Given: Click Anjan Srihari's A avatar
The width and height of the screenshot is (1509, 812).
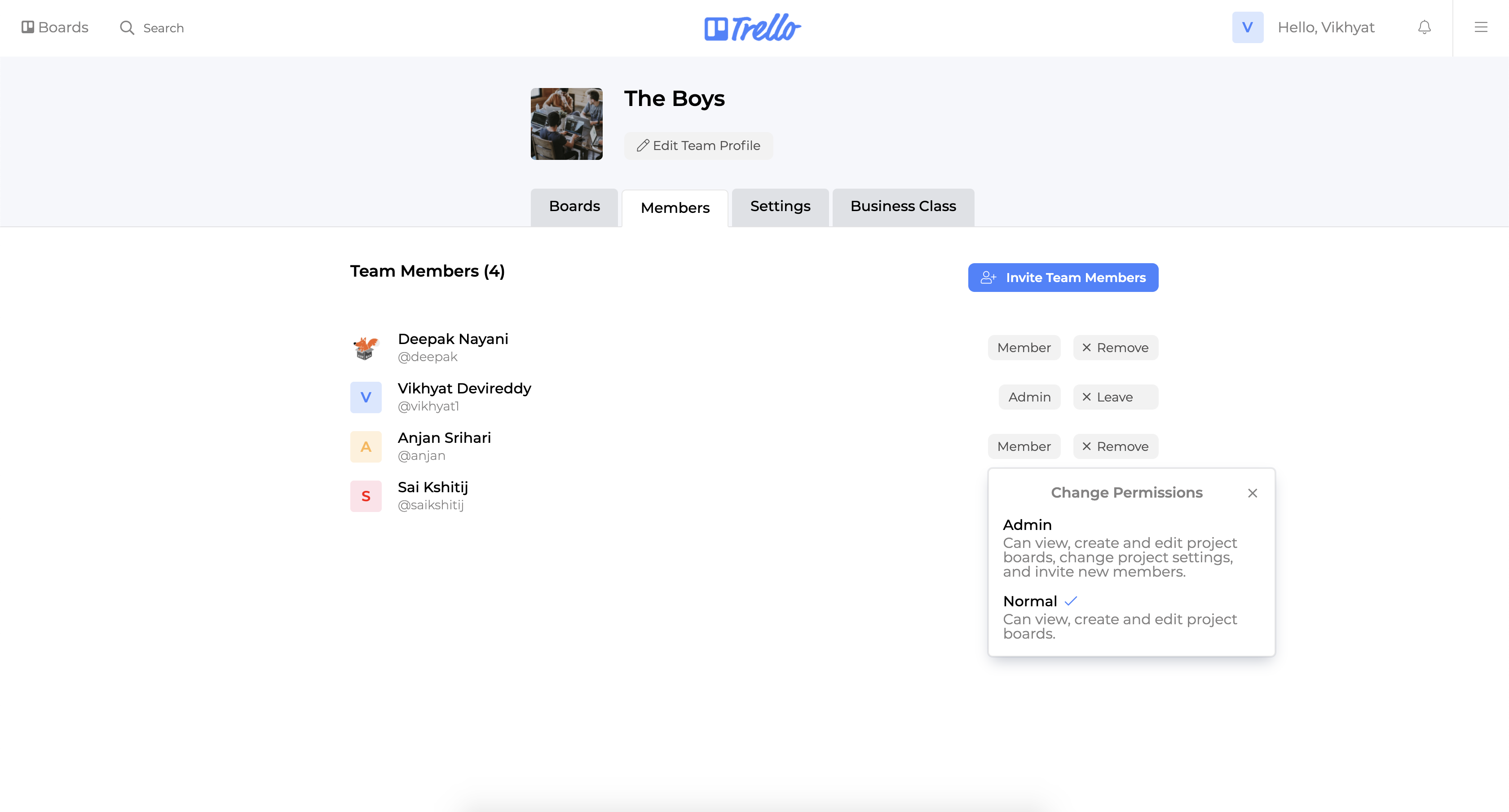Looking at the screenshot, I should coord(366,446).
